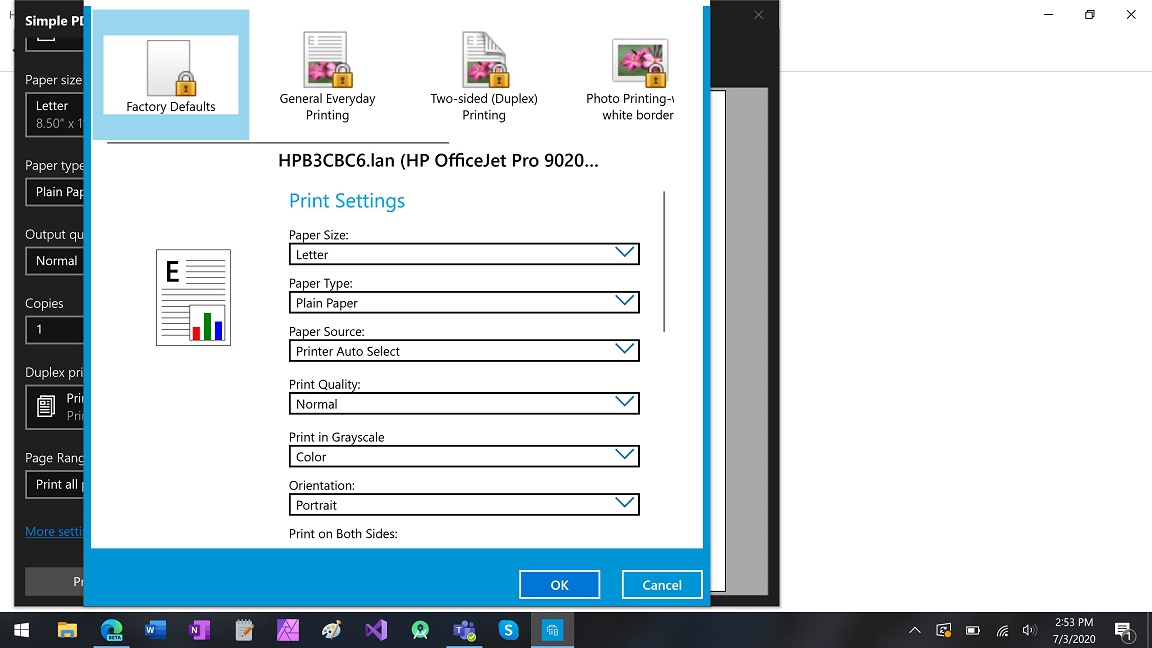Click the print settings vertical scrollbar
The width and height of the screenshot is (1152, 648).
pyautogui.click(x=664, y=262)
